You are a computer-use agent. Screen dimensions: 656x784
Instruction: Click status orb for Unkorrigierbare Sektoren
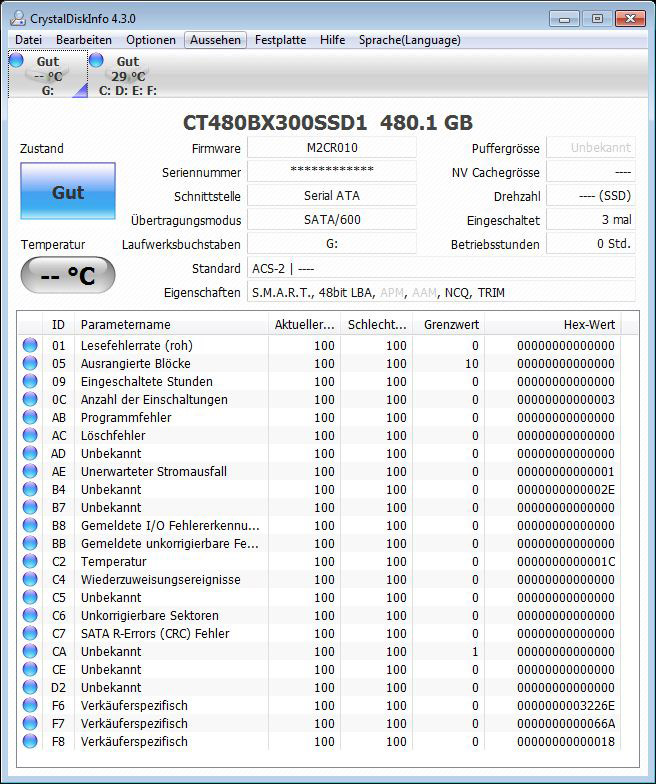tap(30, 615)
